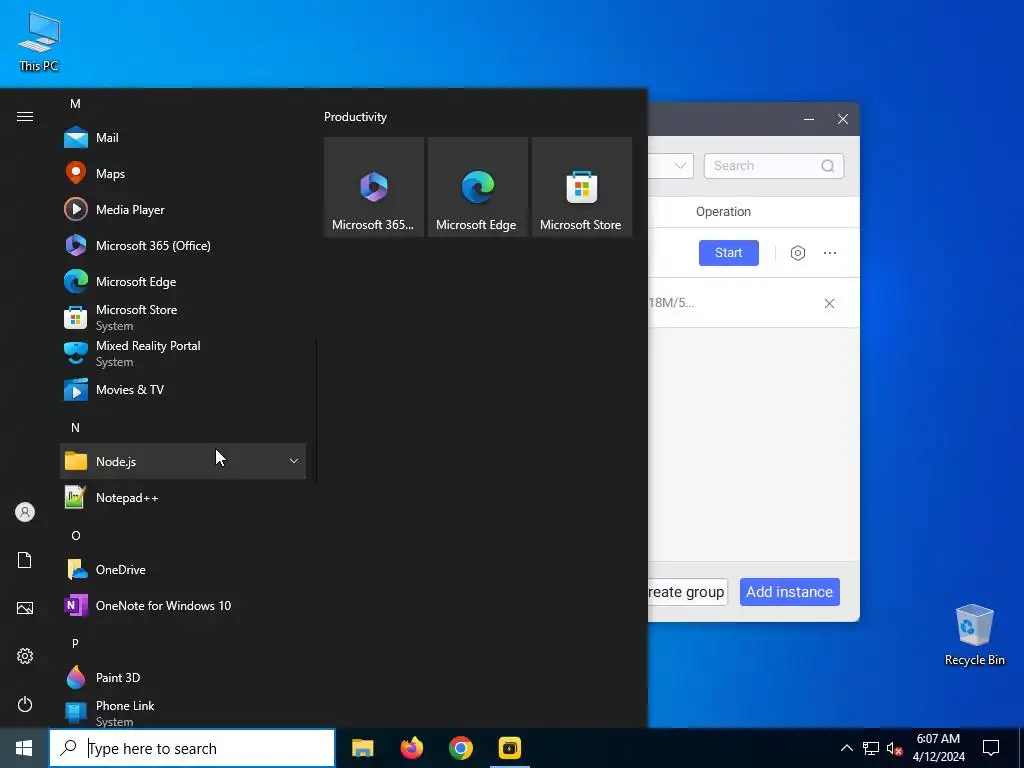Expand the Node.js folder

183,461
